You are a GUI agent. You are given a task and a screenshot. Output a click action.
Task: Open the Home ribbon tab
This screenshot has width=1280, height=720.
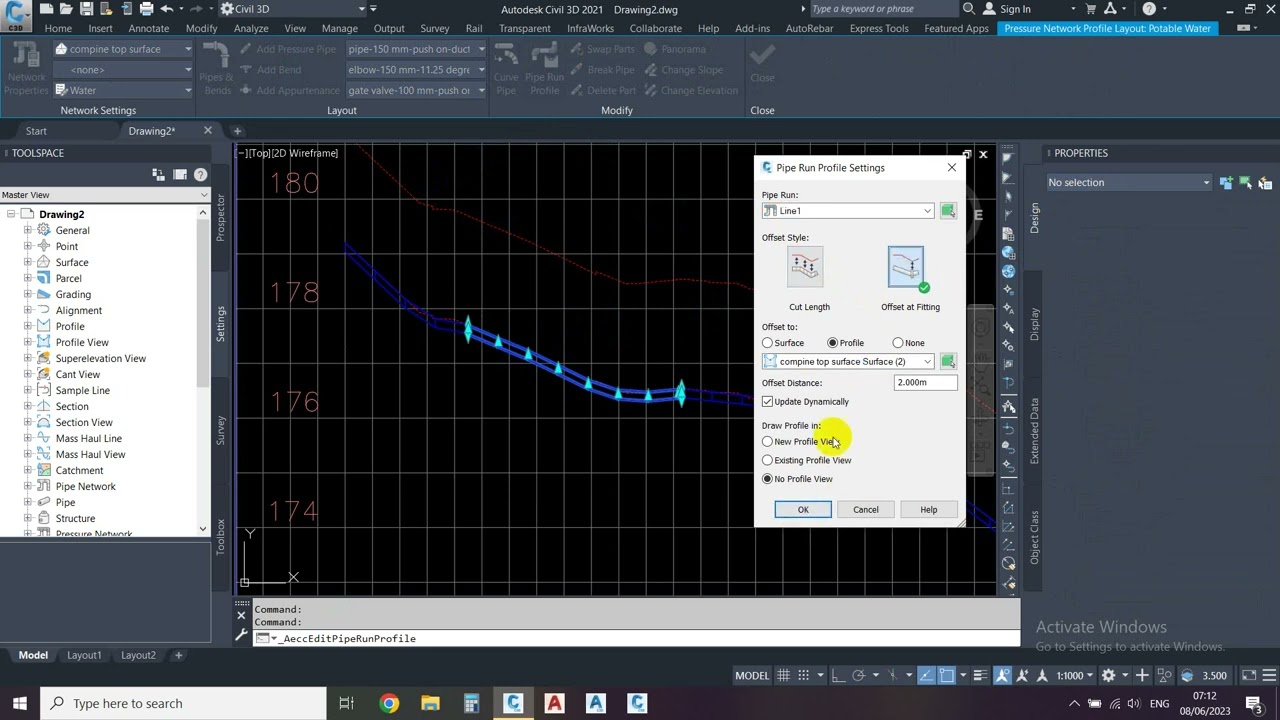58,28
